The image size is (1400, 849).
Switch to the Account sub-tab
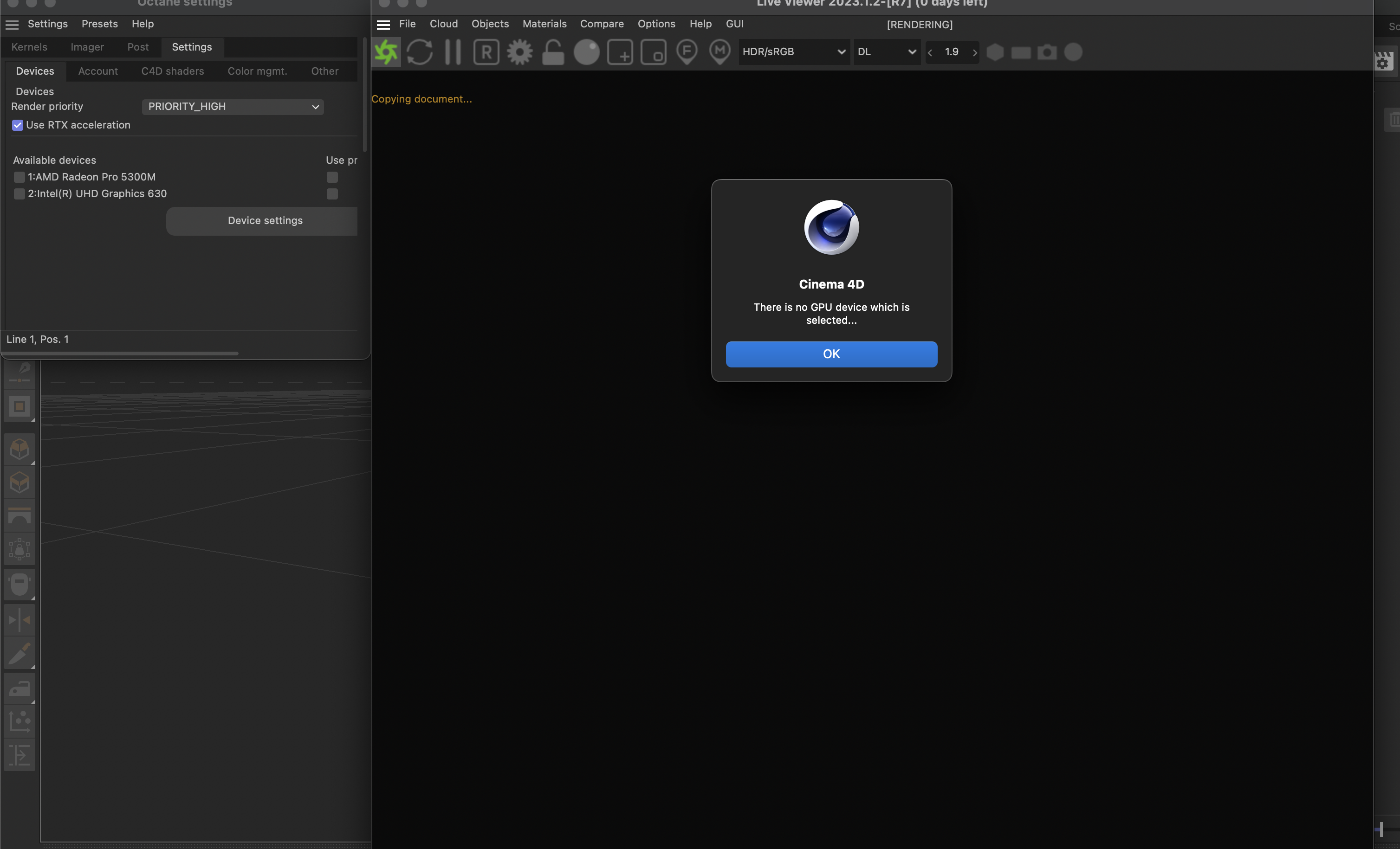(98, 71)
